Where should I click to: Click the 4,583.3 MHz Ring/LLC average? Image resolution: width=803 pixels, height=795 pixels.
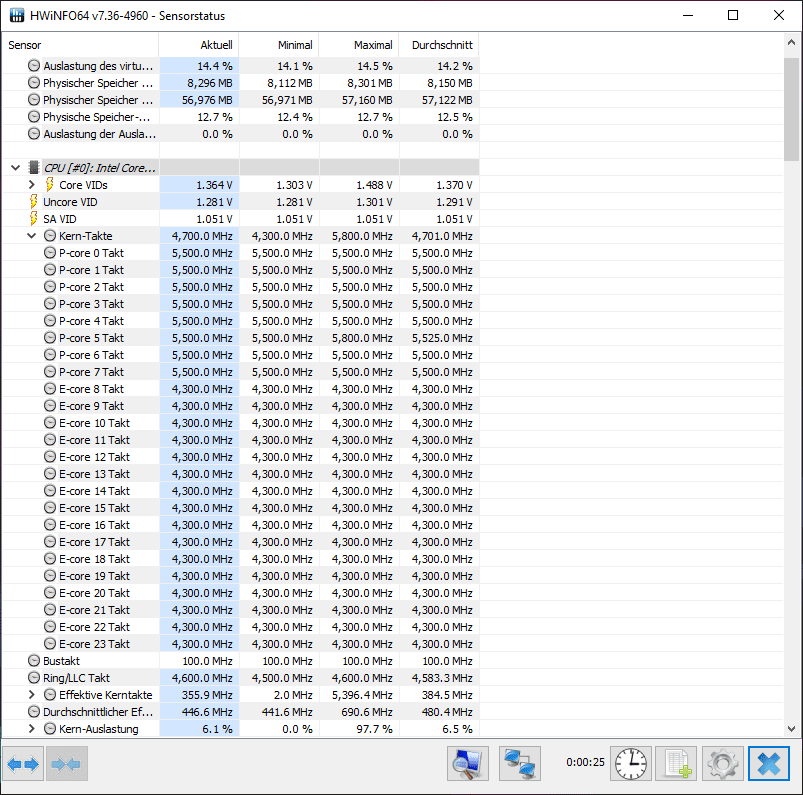tap(442, 678)
